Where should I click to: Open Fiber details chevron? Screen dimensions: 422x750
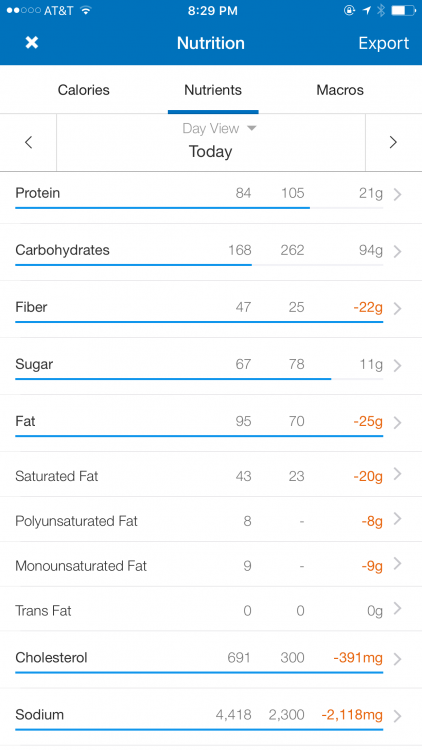(397, 308)
